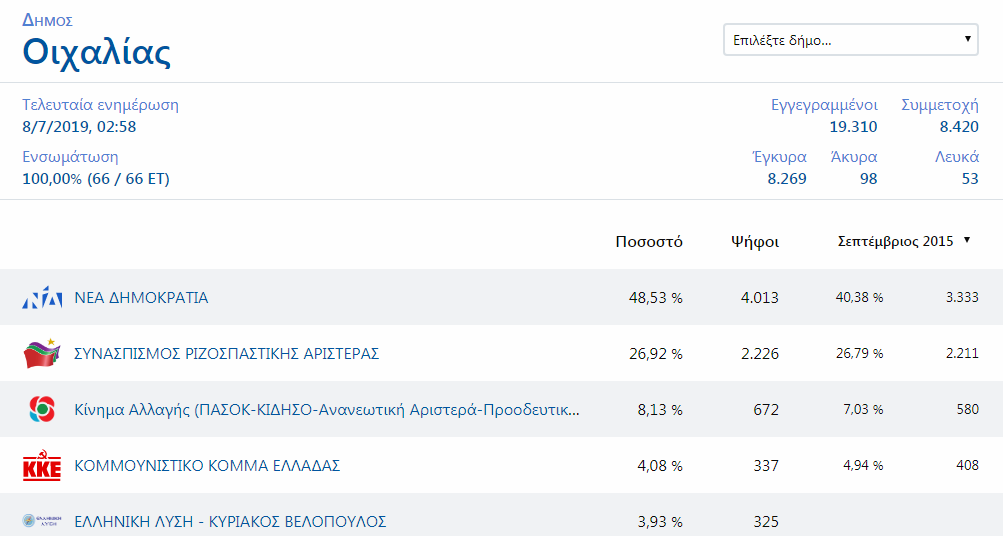This screenshot has width=1003, height=536.
Task: Select Νέα Δημοκρατία 2015 percentage 40,38 %
Action: pos(859,297)
